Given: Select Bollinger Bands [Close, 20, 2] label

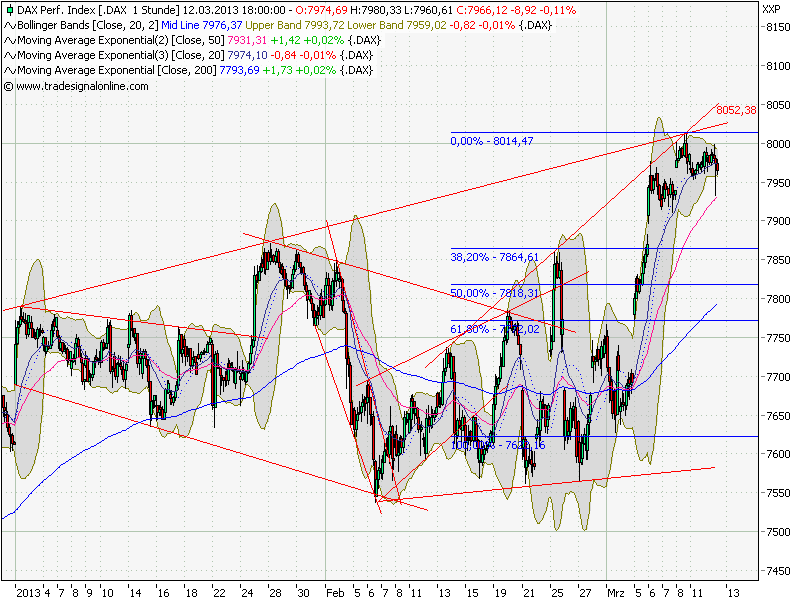Looking at the screenshot, I should tap(88, 25).
